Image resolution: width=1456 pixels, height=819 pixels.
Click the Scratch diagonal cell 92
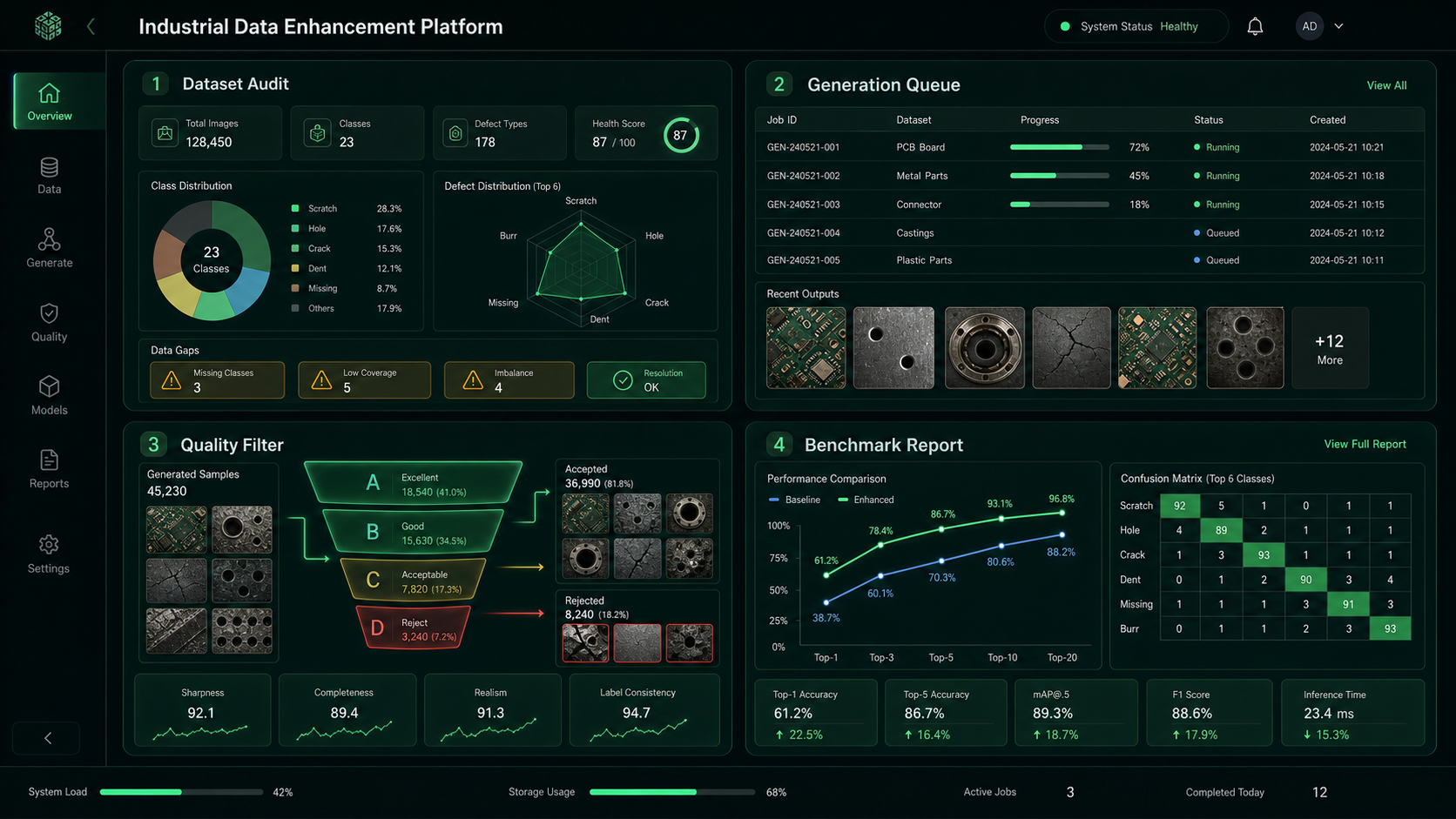(x=1179, y=506)
